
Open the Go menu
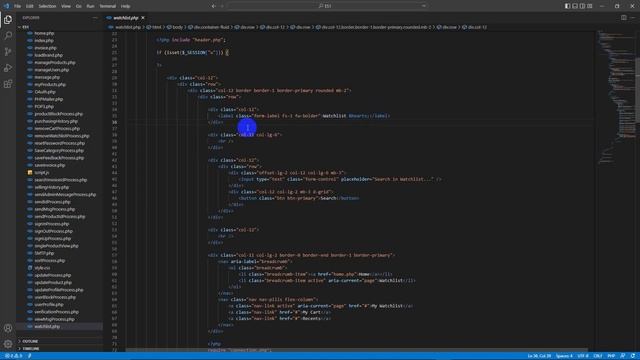78,6
